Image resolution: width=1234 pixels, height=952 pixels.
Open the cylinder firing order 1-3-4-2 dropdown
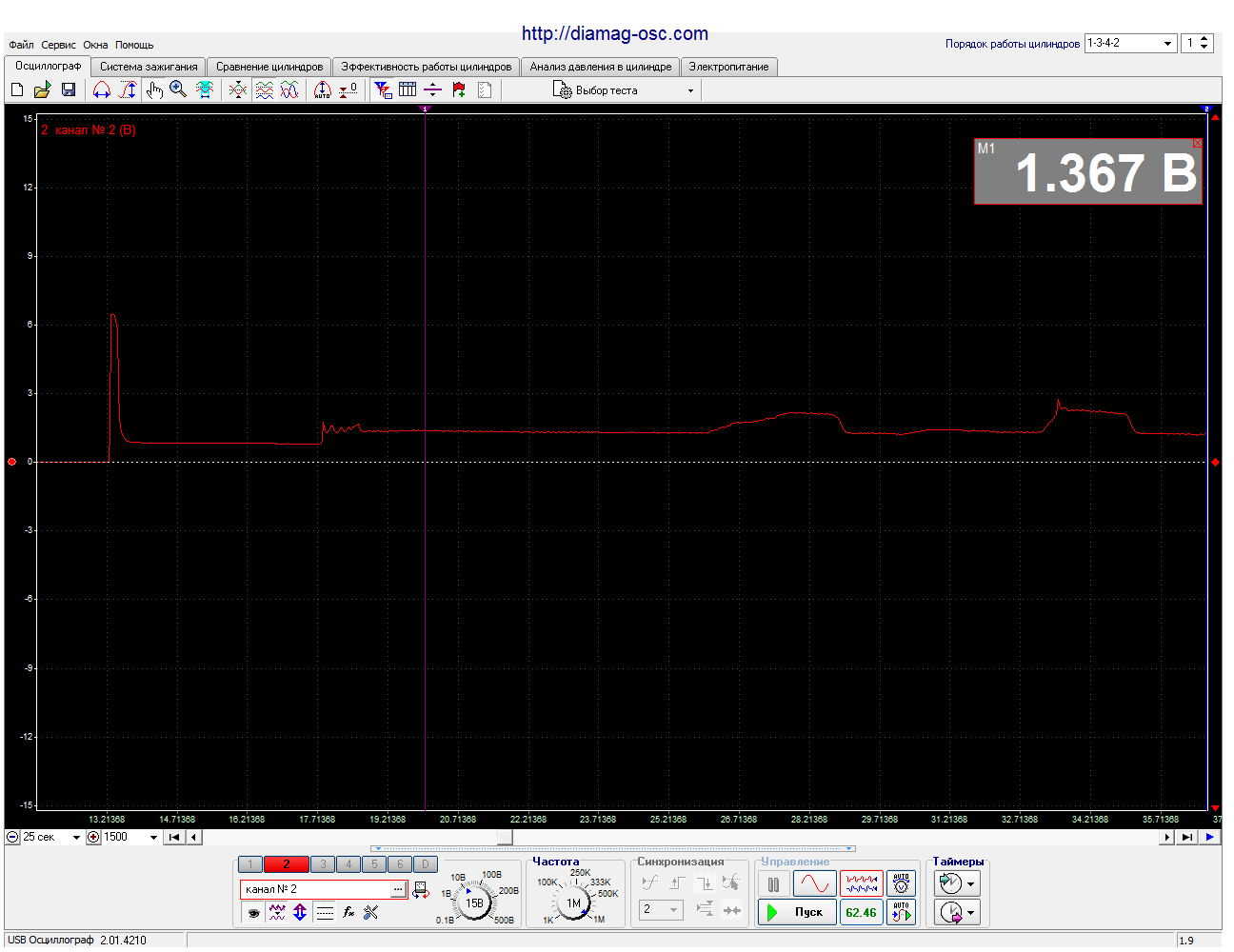point(1130,43)
